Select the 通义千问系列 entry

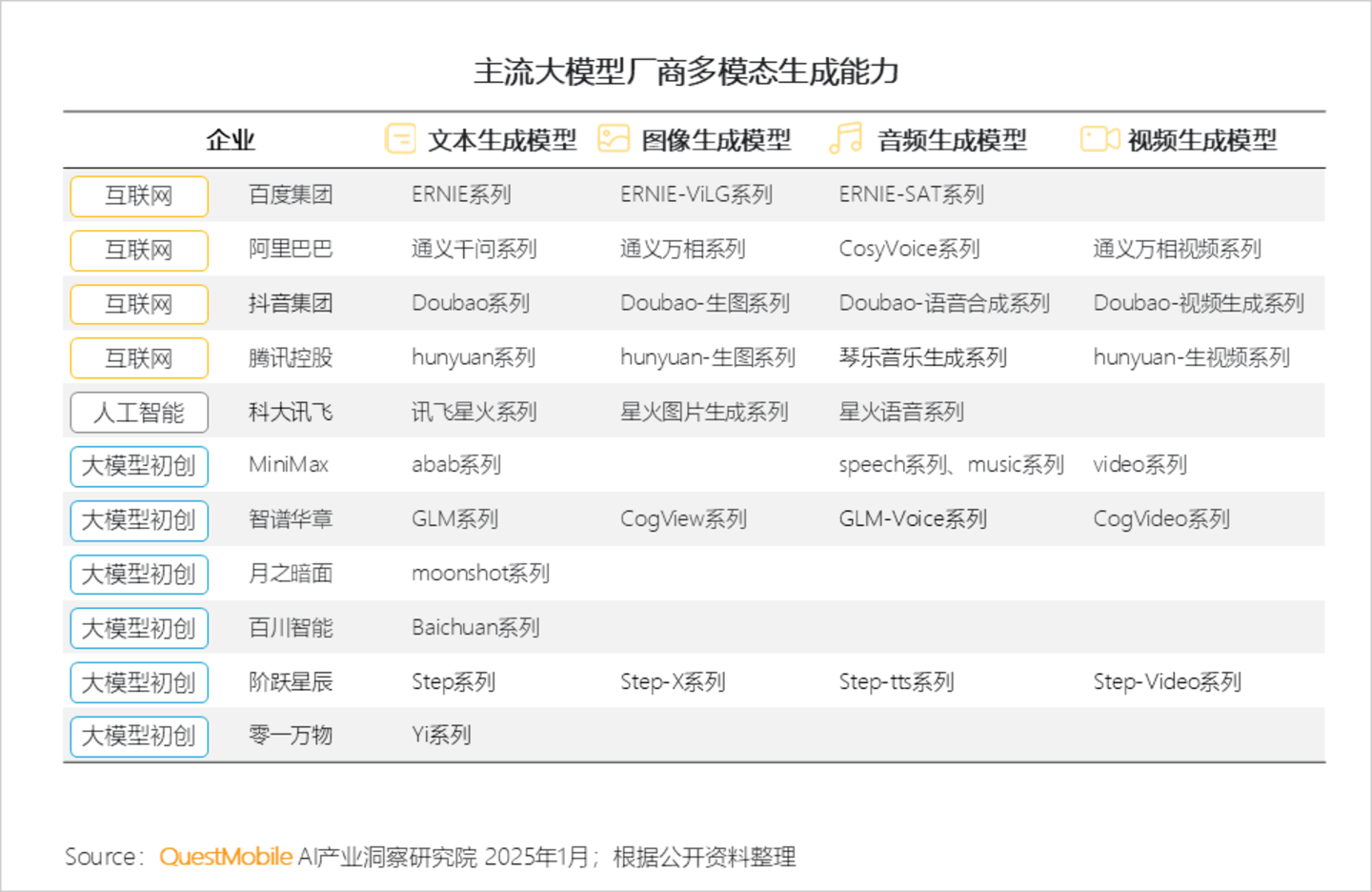[x=474, y=249]
